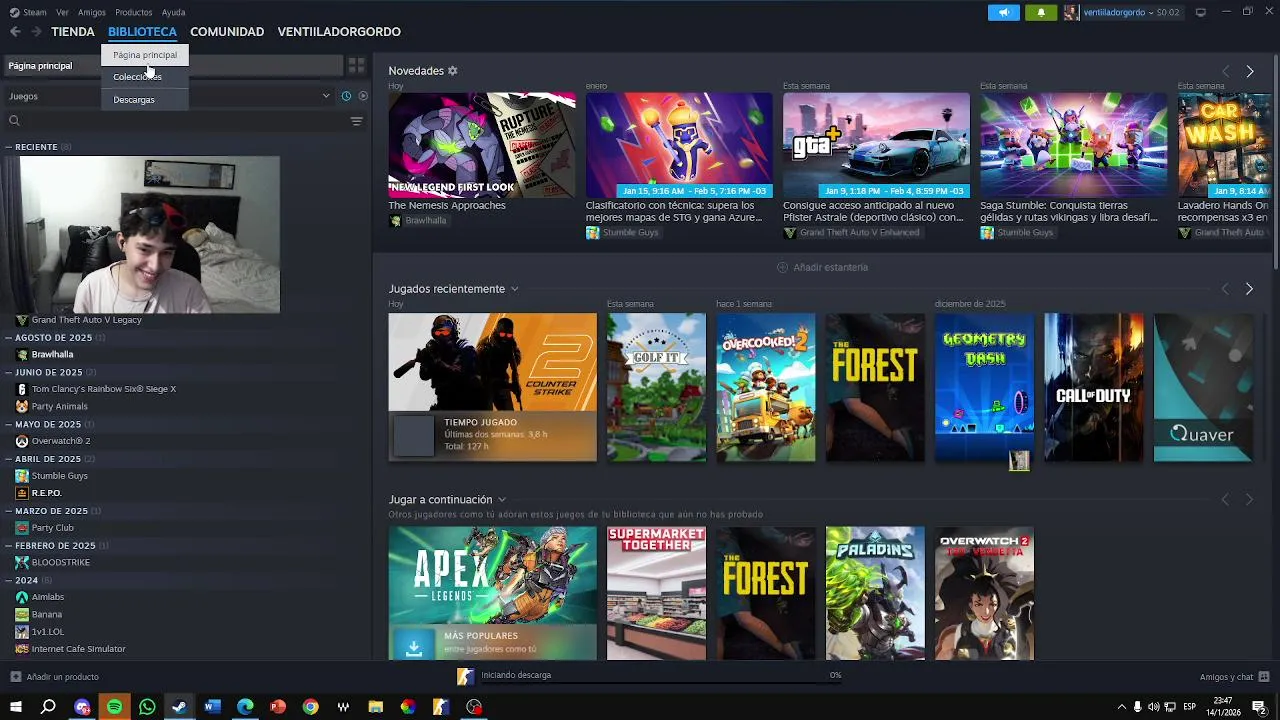The image size is (1280, 720).
Task: Click Añadir un producto
Action: [63, 677]
